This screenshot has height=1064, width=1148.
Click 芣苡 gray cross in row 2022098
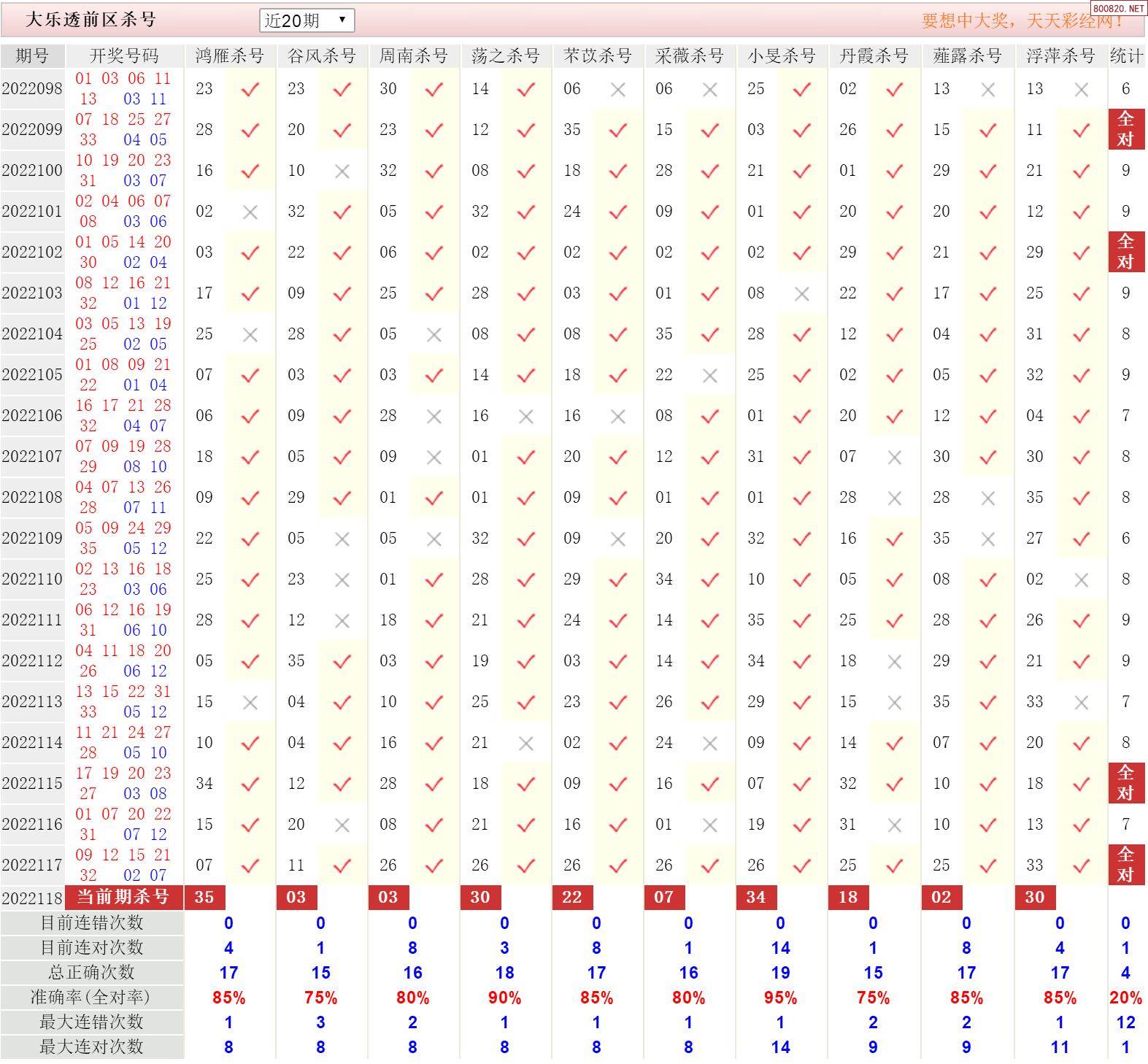618,89
